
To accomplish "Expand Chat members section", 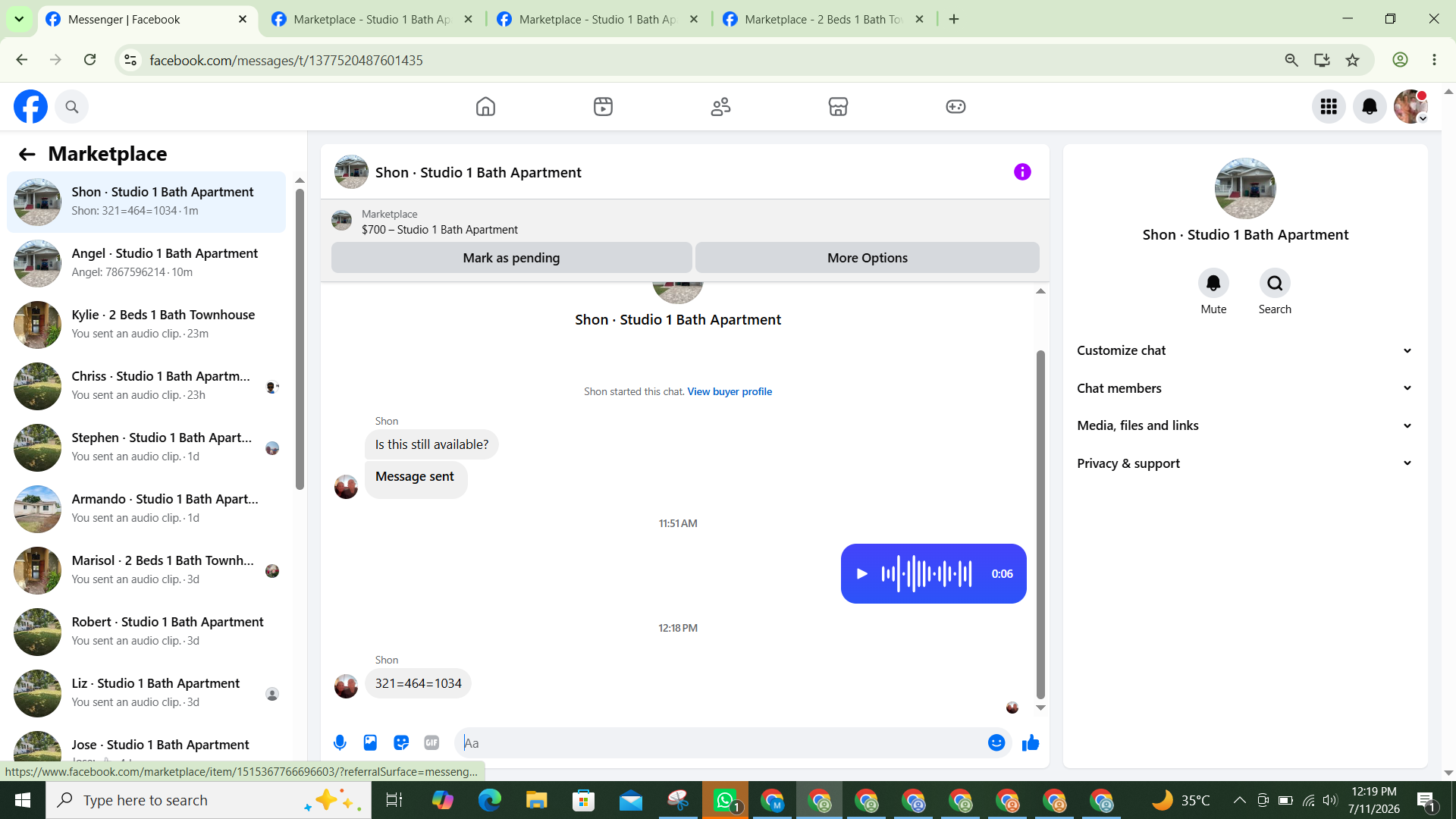I will (1244, 388).
